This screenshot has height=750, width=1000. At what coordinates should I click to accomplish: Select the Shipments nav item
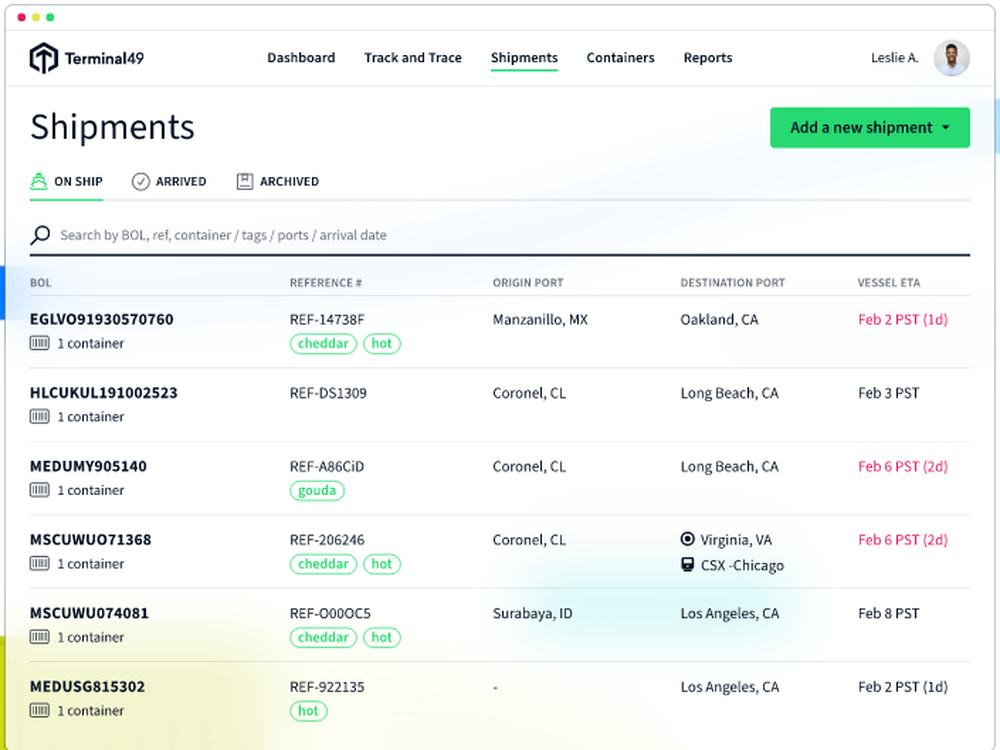tap(524, 58)
